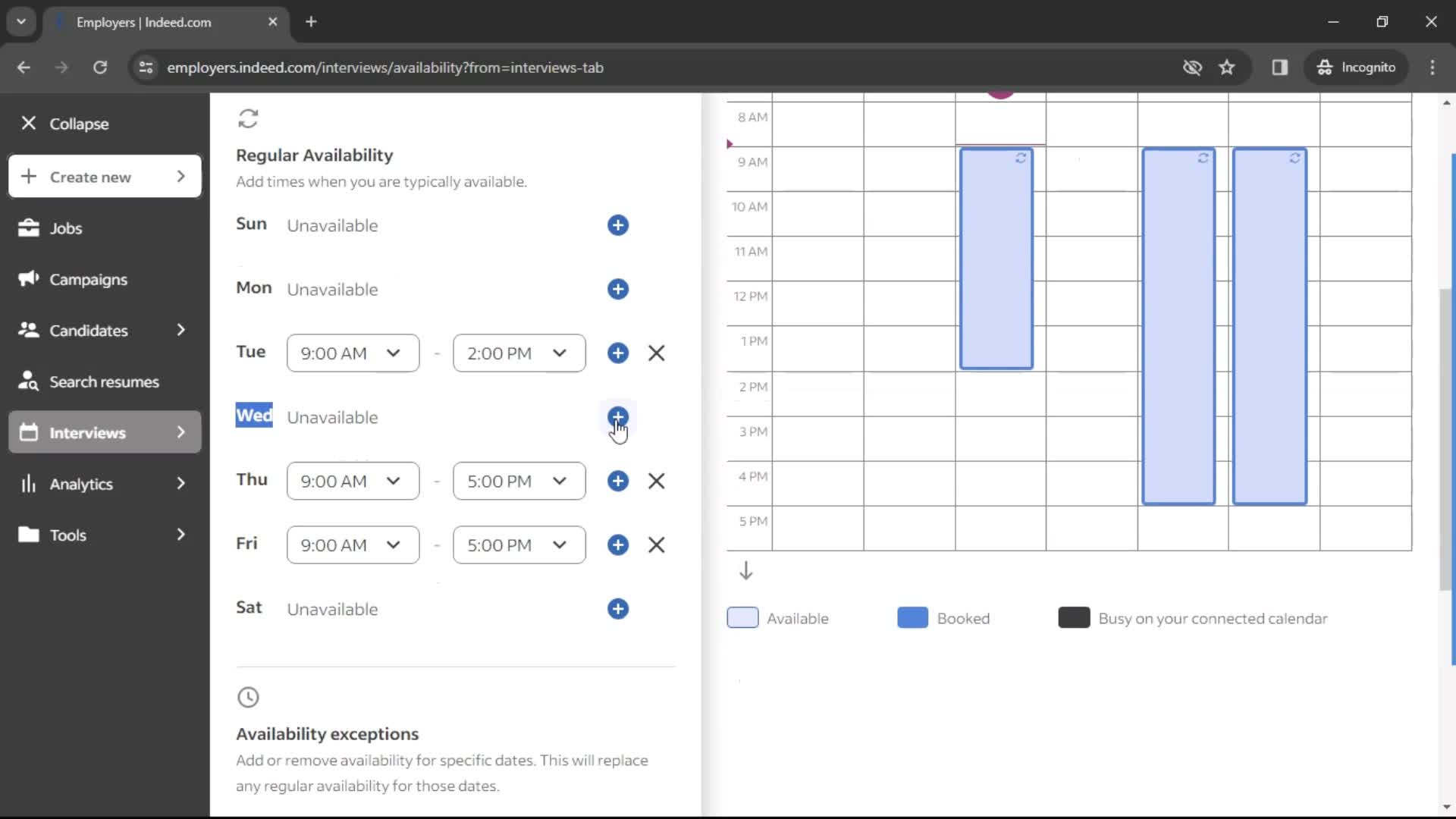1456x819 pixels.
Task: Click Search resumes menu item
Action: [105, 381]
